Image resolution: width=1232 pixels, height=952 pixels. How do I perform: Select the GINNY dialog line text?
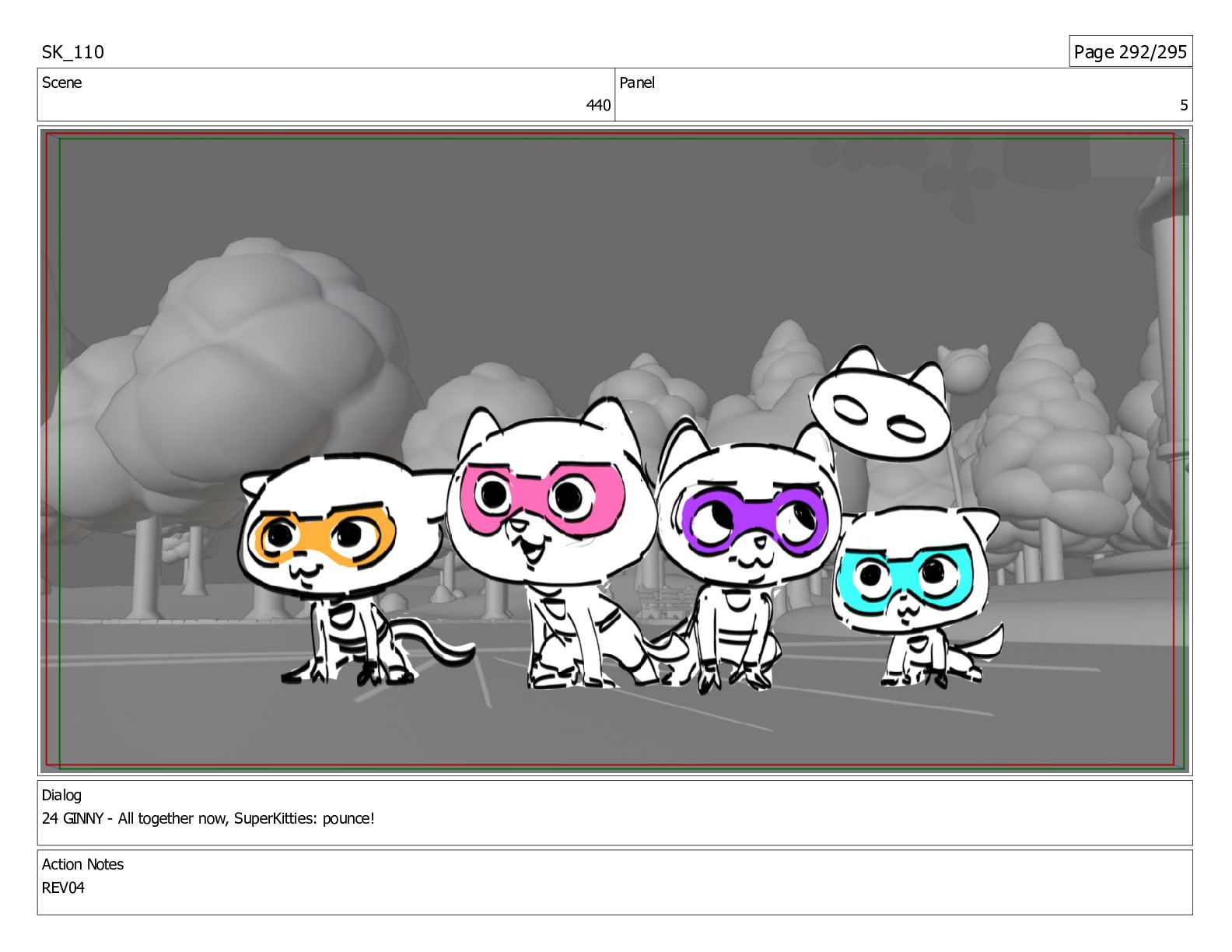[208, 818]
